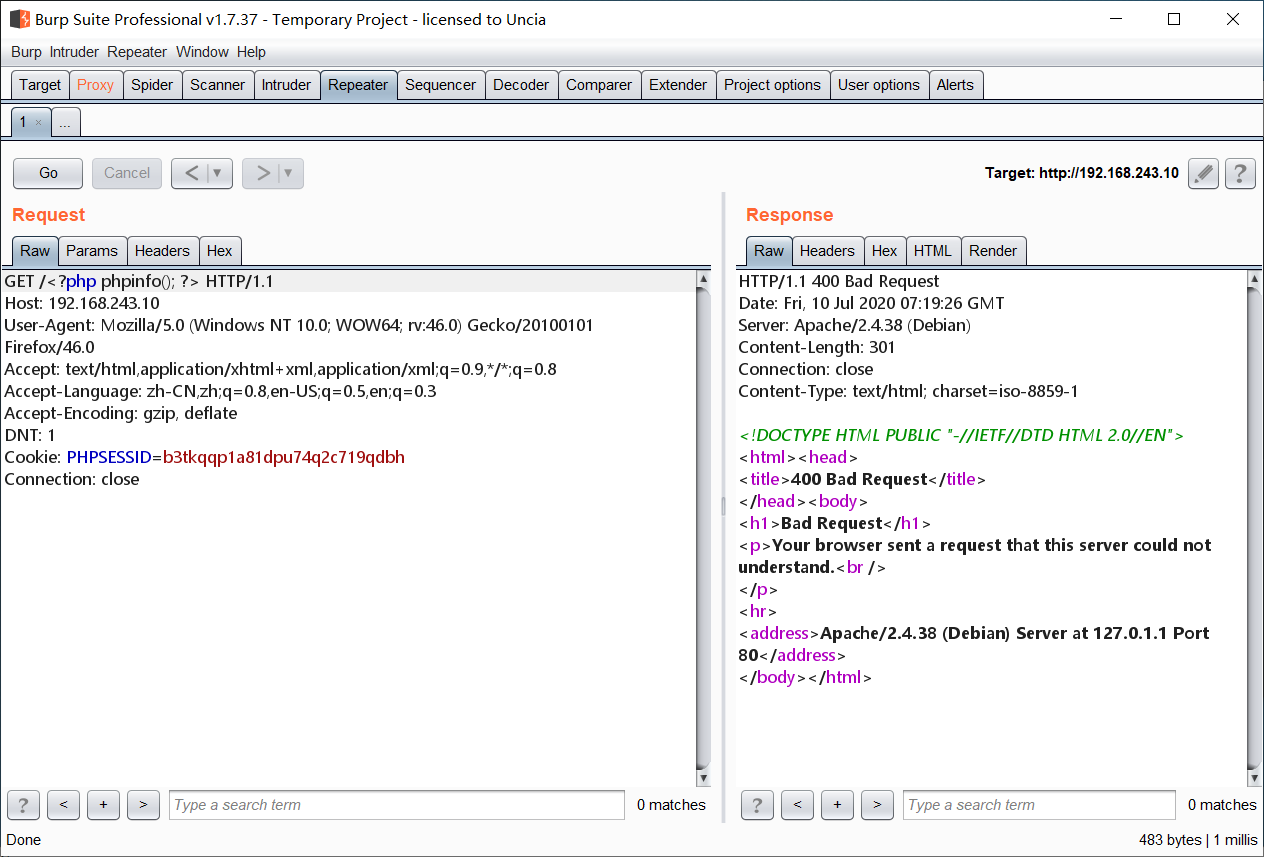Open the Burp menu
This screenshot has width=1264, height=857.
26,52
